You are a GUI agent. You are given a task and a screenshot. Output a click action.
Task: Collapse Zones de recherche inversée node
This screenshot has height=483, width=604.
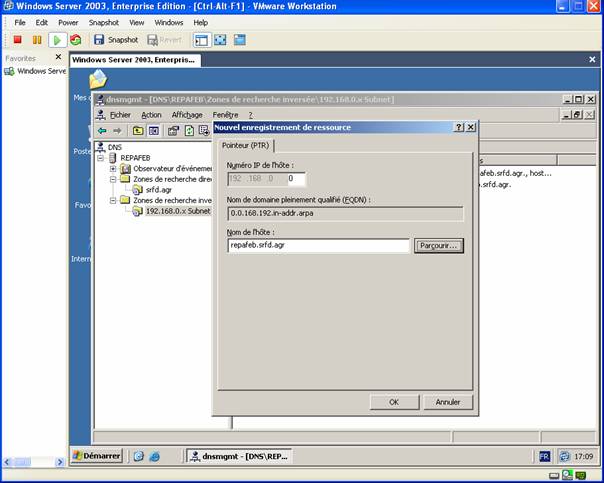[x=113, y=200]
